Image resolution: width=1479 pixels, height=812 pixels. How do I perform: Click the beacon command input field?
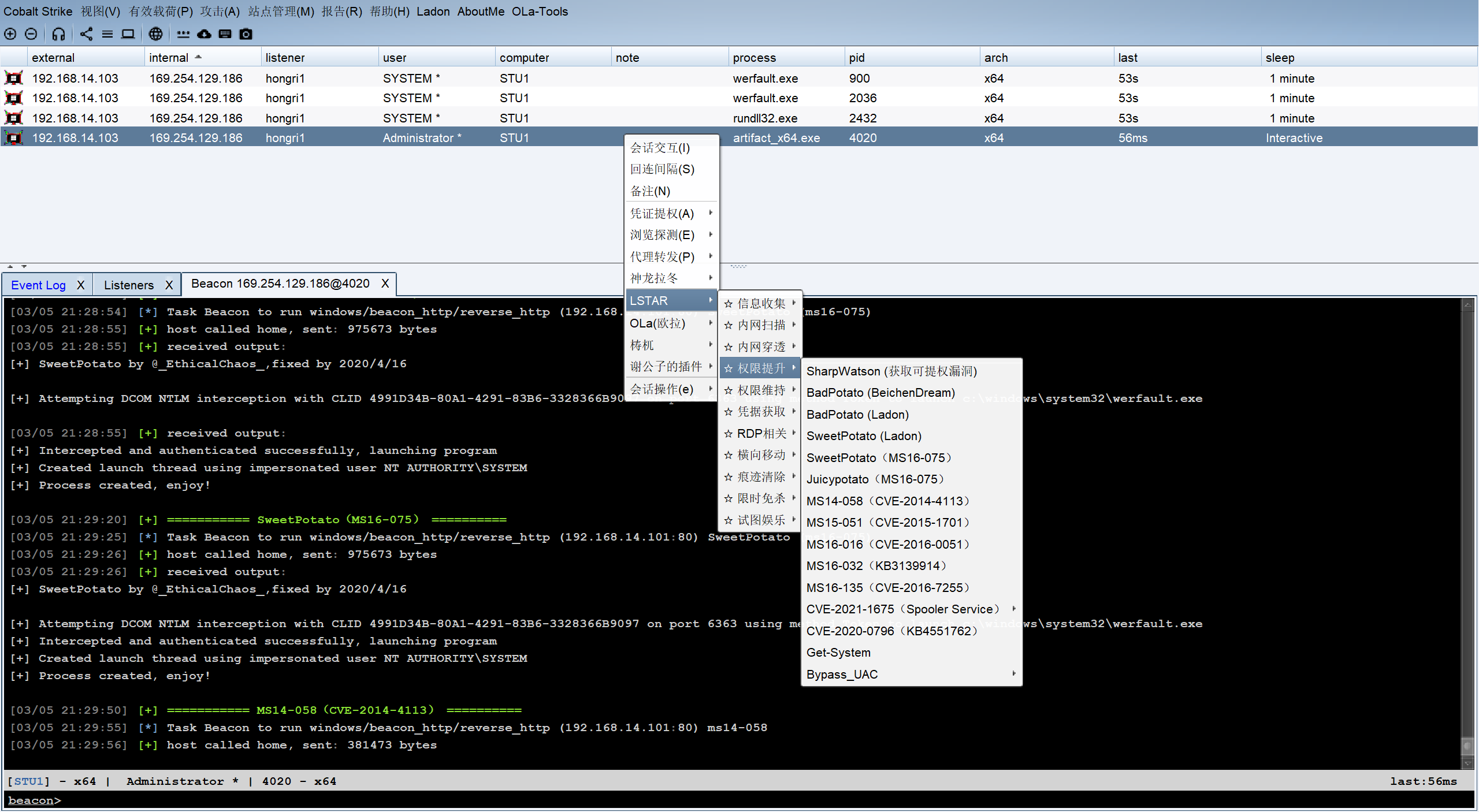(739, 800)
